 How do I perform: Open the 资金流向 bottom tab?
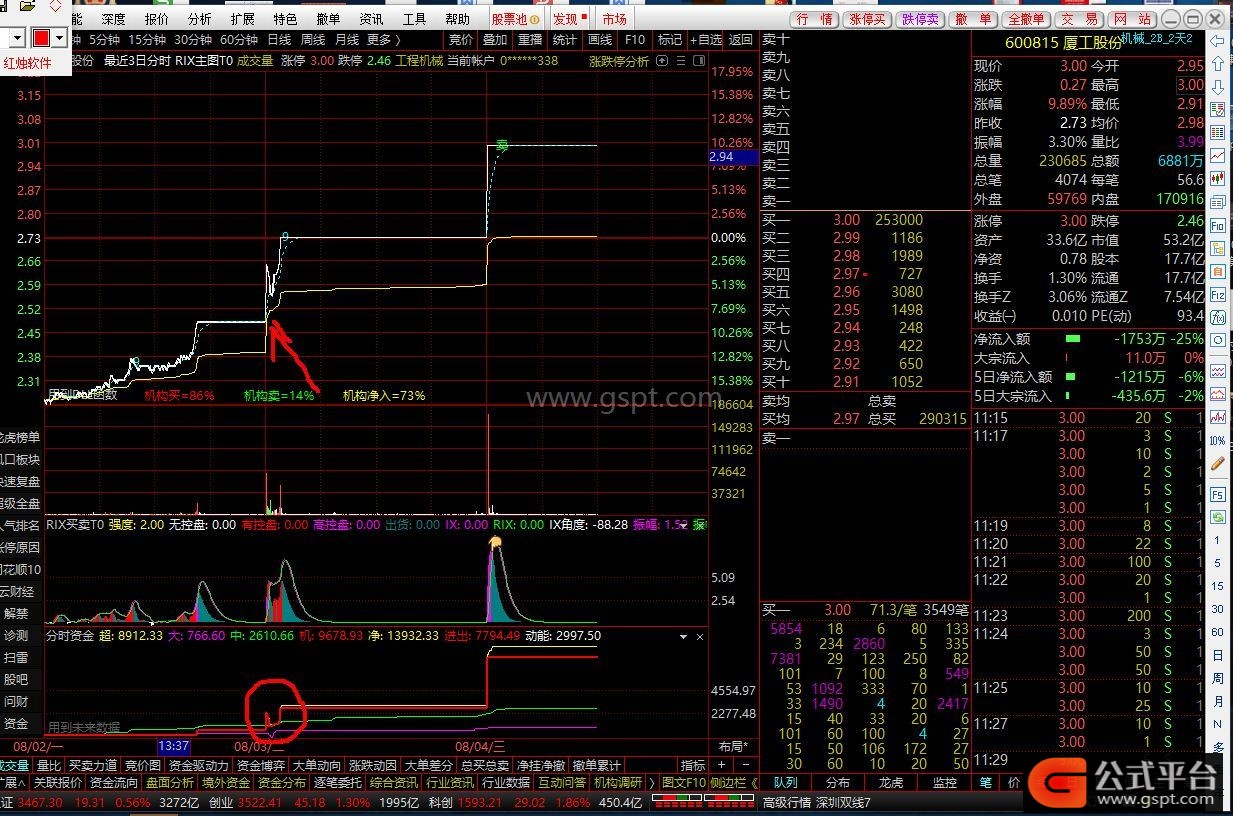pos(114,783)
